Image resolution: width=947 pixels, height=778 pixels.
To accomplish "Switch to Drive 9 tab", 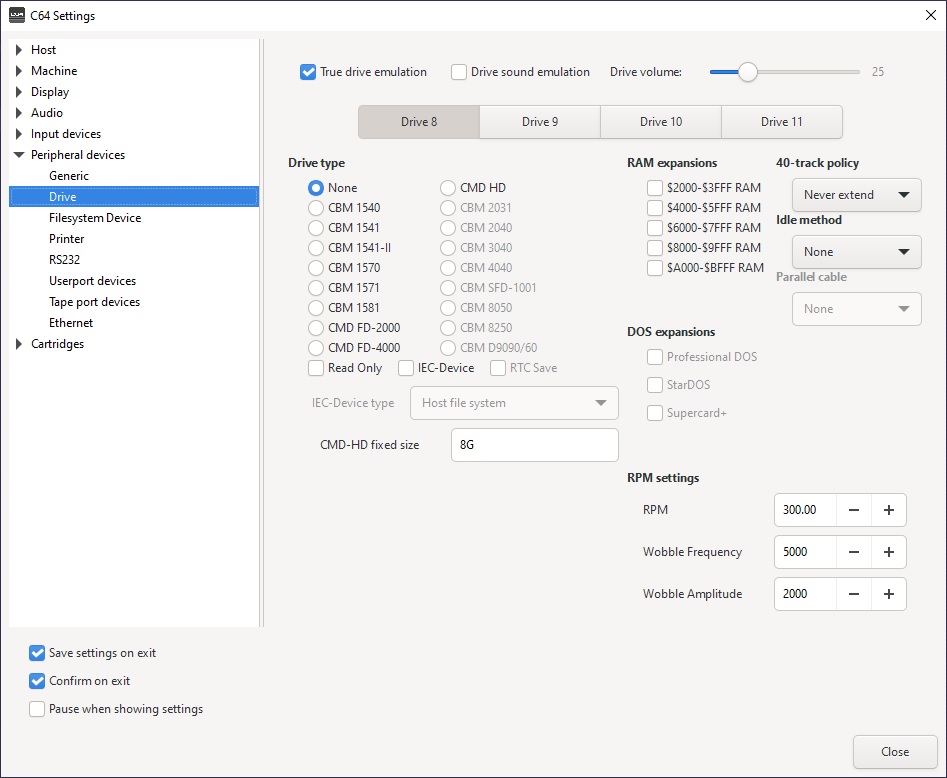I will (540, 122).
